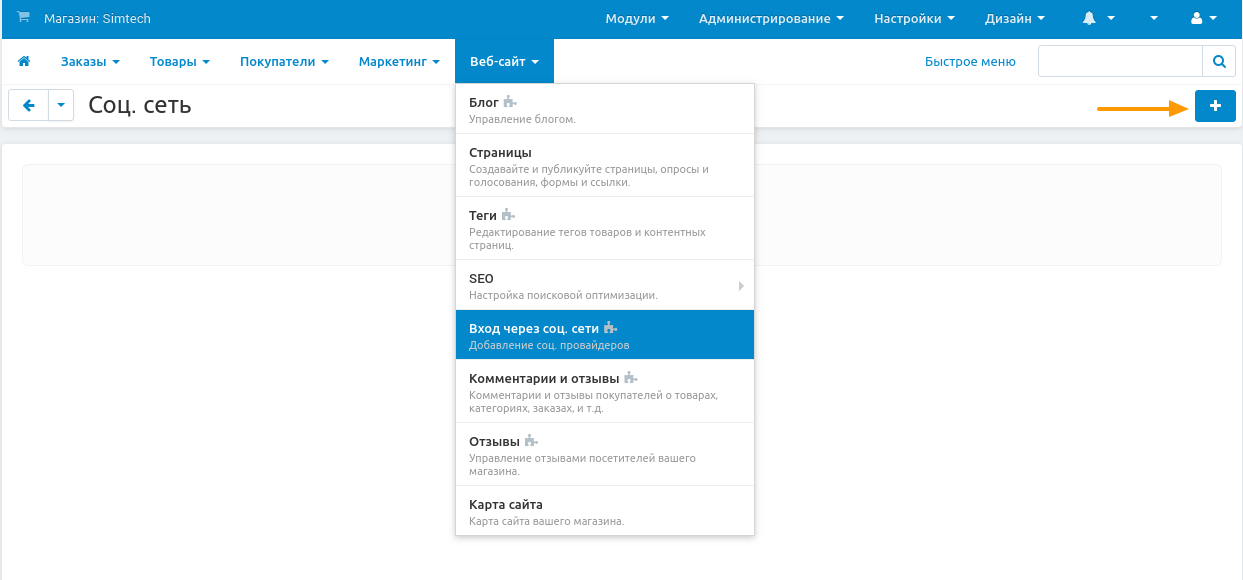Choose Страницы menu entry
The height and width of the screenshot is (580, 1243).
pyautogui.click(x=500, y=153)
